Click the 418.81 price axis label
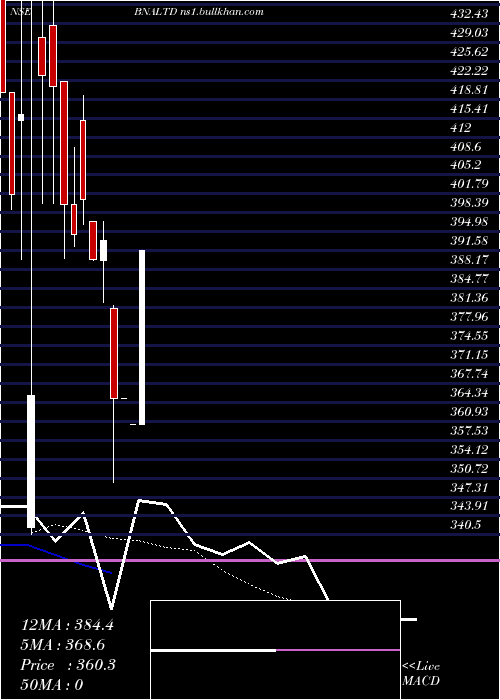Screen dimensions: 500x700 (469, 89)
